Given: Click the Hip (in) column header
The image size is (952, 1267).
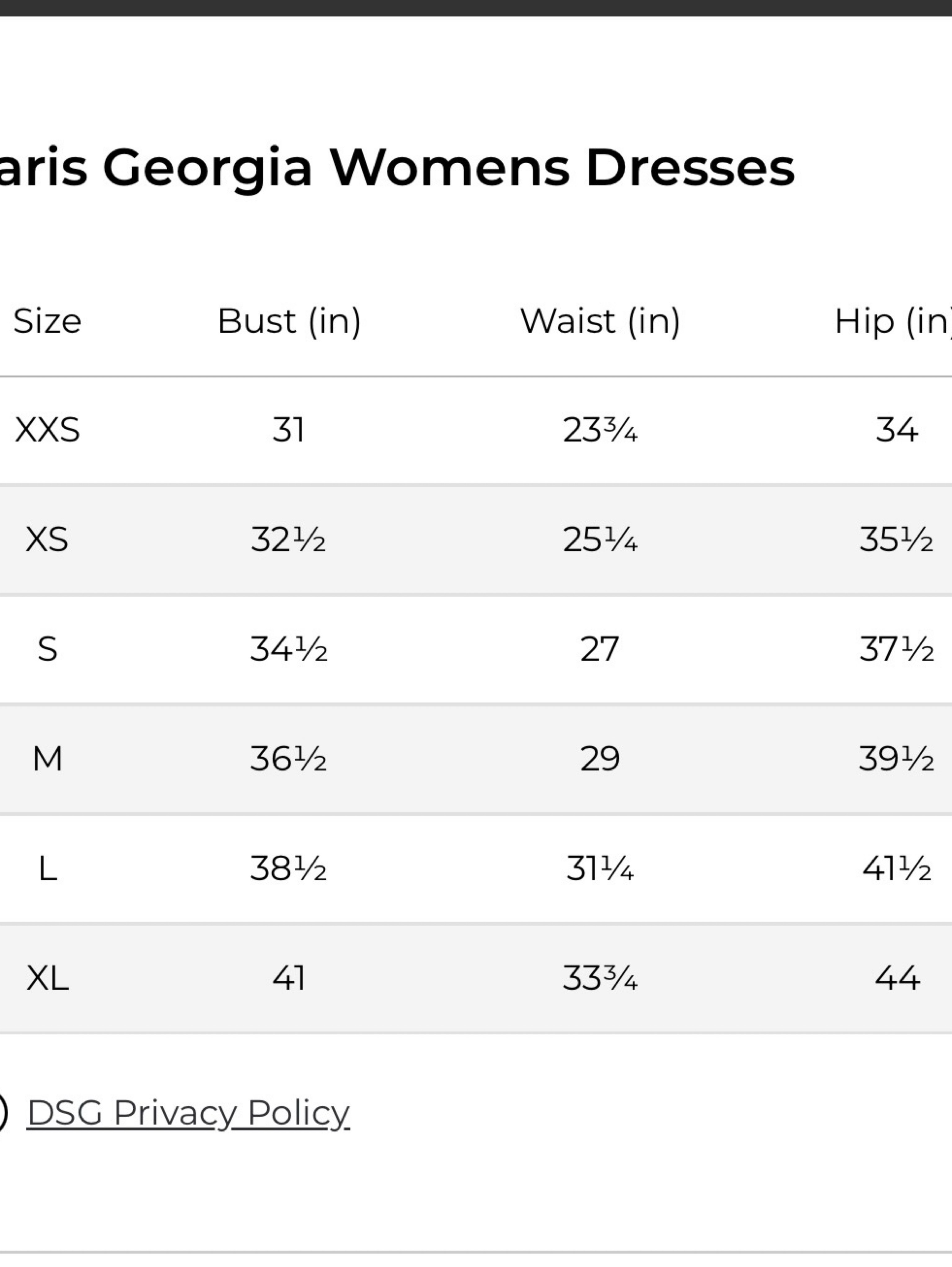Looking at the screenshot, I should pos(892,321).
